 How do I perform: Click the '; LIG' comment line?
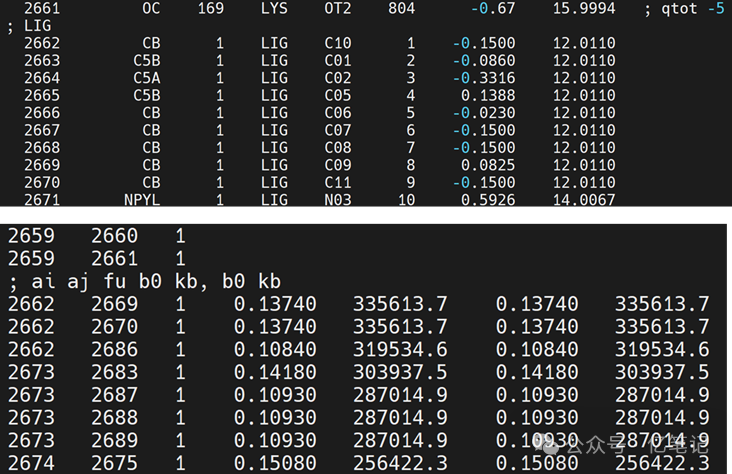tap(29, 26)
